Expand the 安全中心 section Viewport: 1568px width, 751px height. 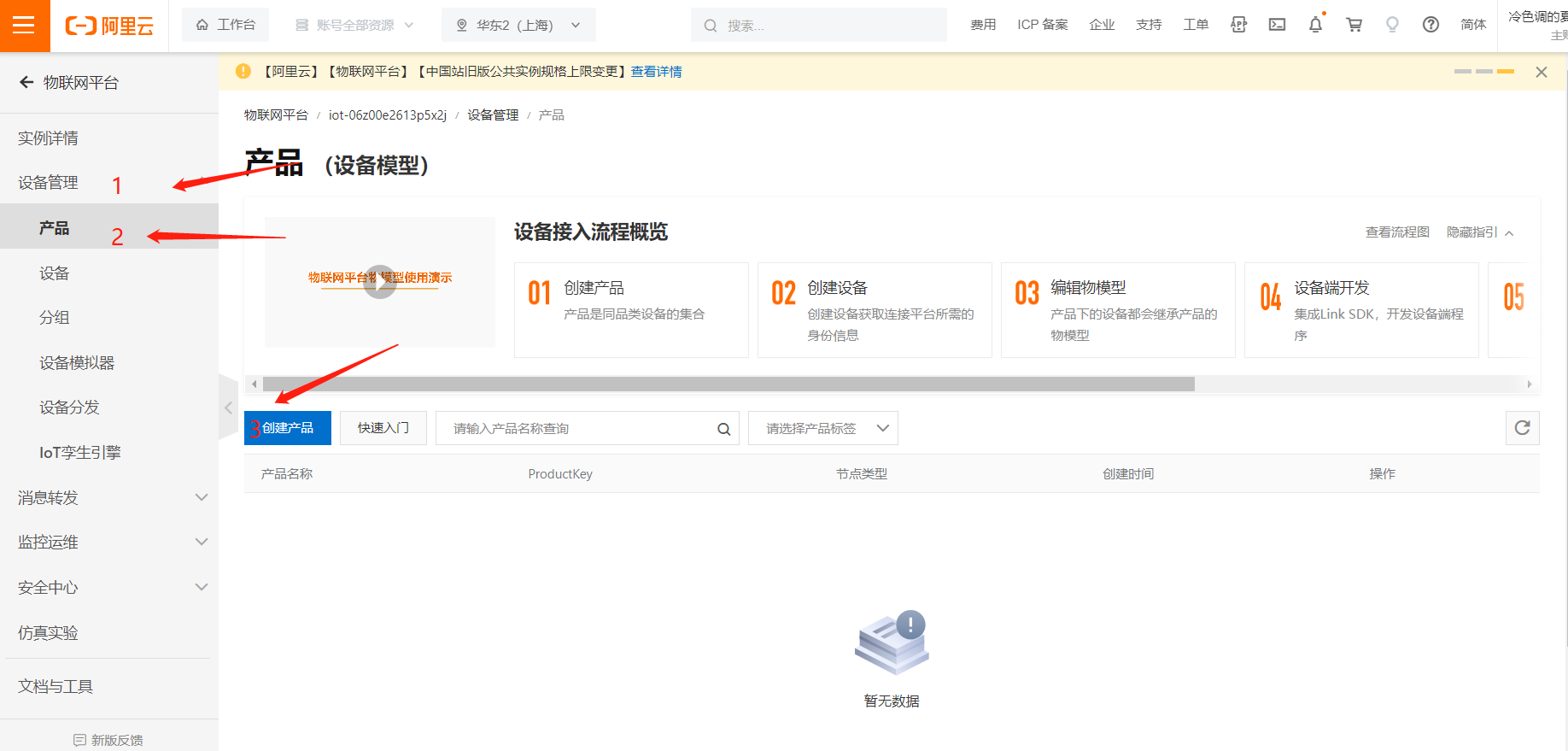109,587
